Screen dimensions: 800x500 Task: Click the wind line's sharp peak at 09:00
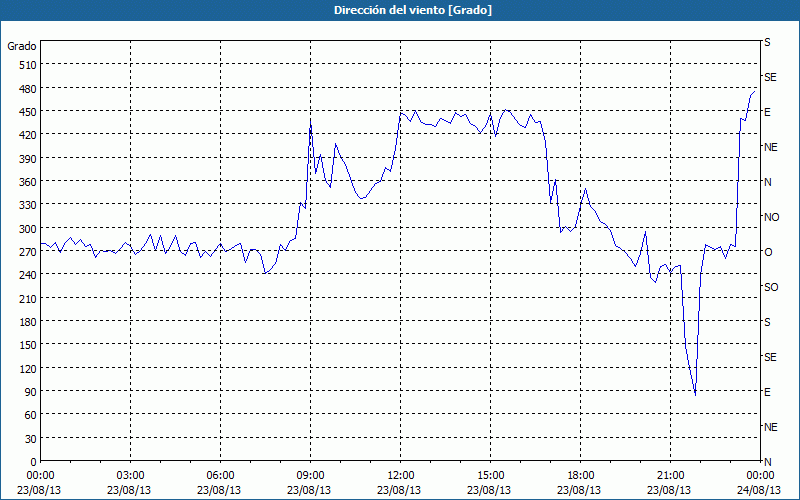[311, 120]
